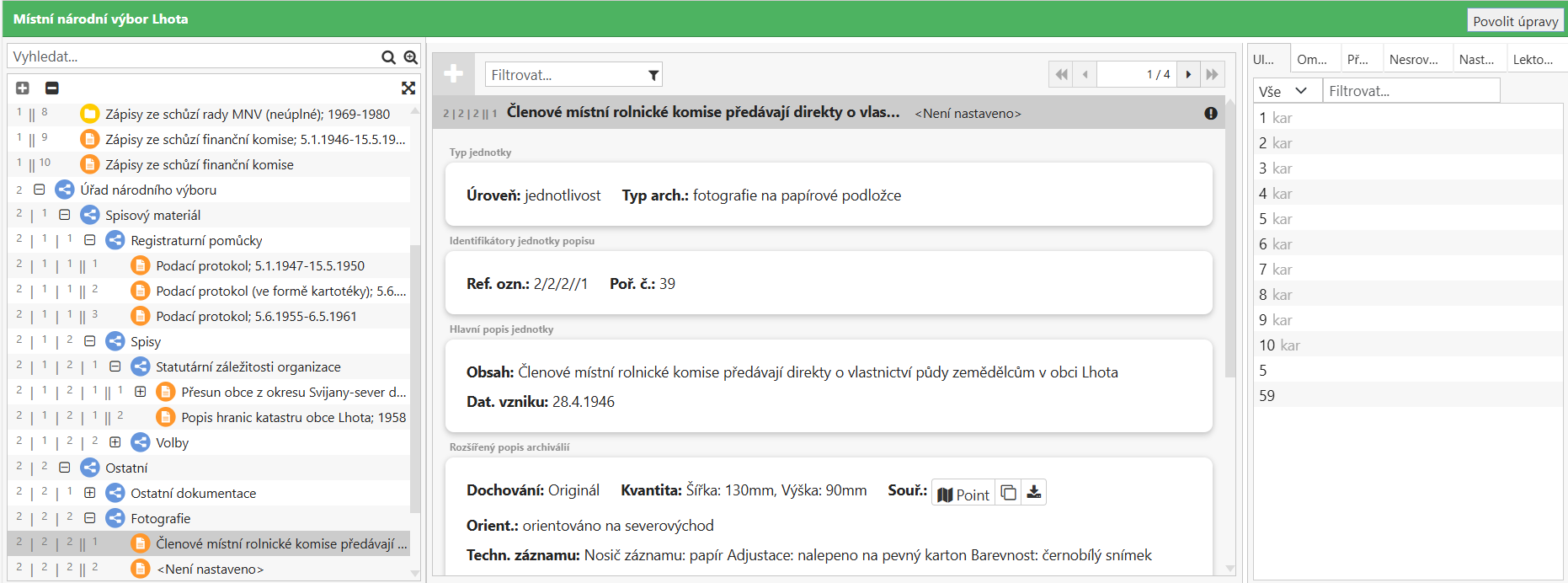This screenshot has width=1568, height=583.
Task: Click the search magnifier icon
Action: point(388,57)
